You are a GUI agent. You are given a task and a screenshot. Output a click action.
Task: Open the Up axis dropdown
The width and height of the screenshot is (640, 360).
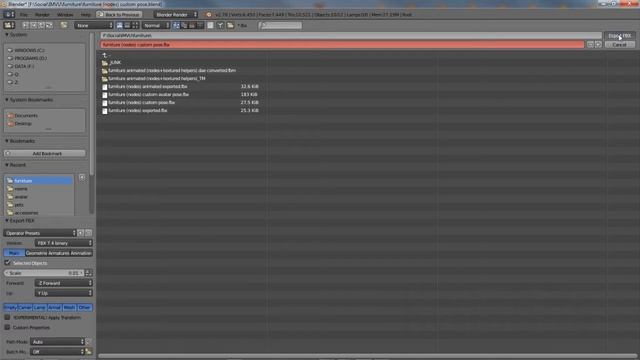point(64,293)
